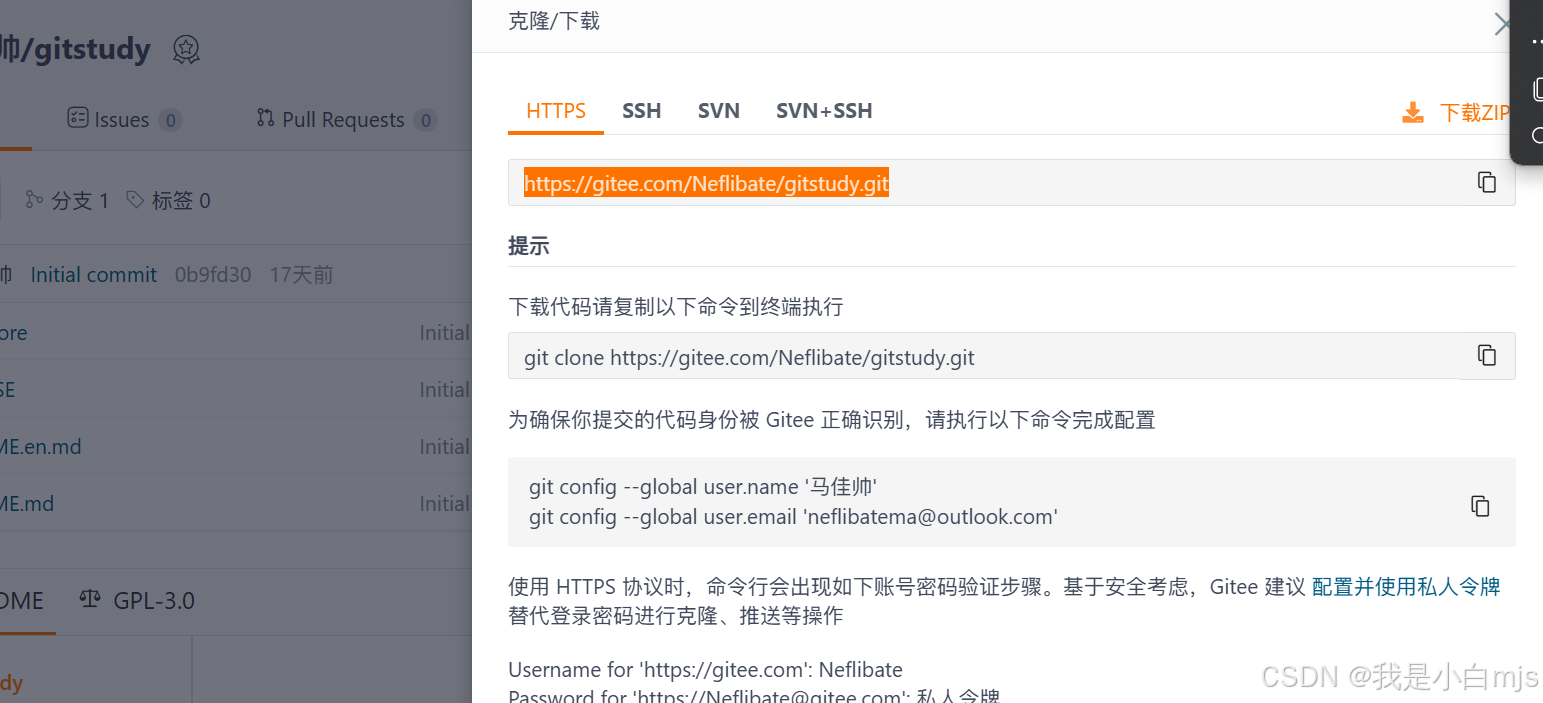Switch to the SVN tab
Screen dimensions: 1543x703
(719, 111)
